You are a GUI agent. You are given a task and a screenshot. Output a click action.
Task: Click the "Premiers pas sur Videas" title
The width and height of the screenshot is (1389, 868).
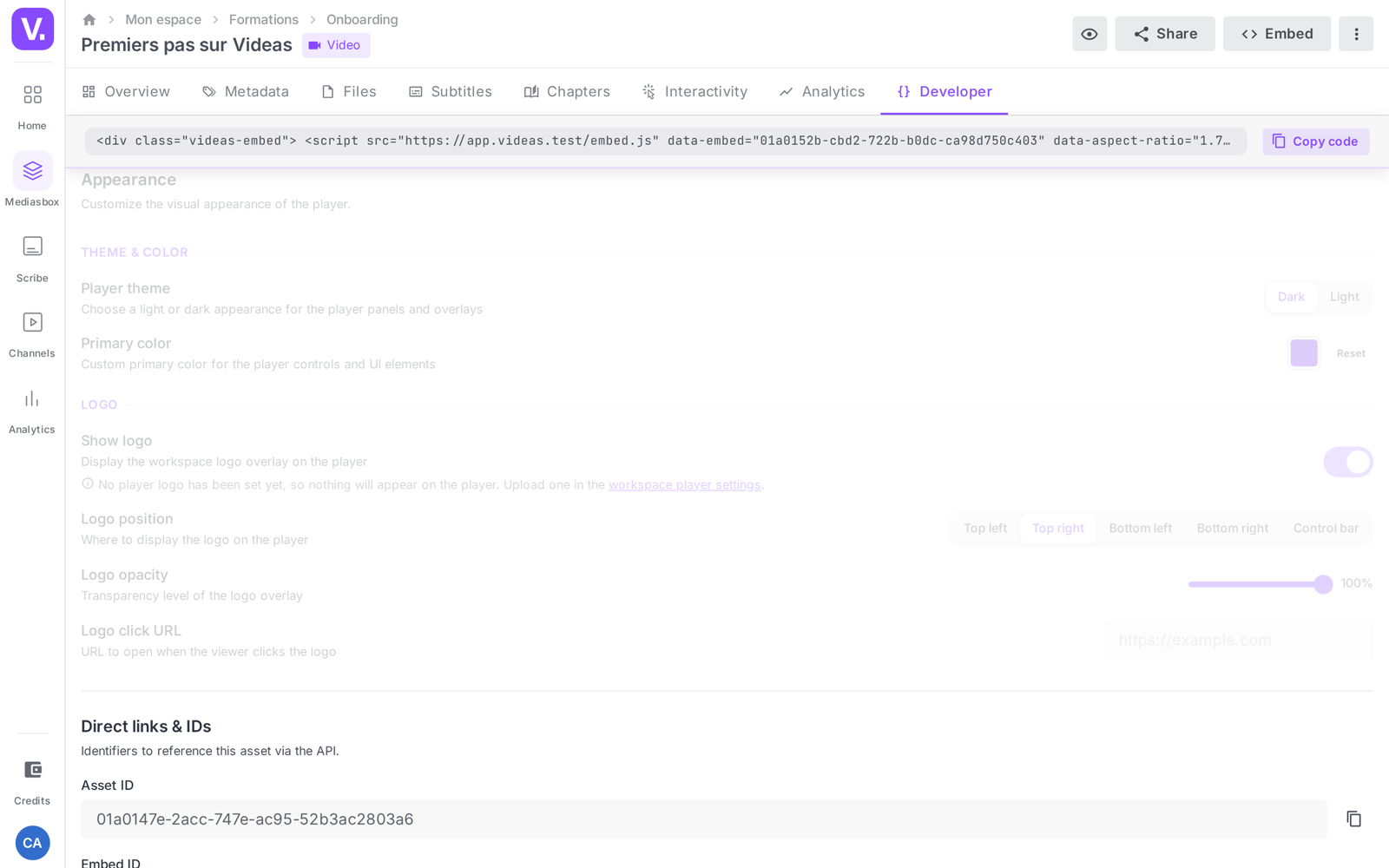(187, 45)
